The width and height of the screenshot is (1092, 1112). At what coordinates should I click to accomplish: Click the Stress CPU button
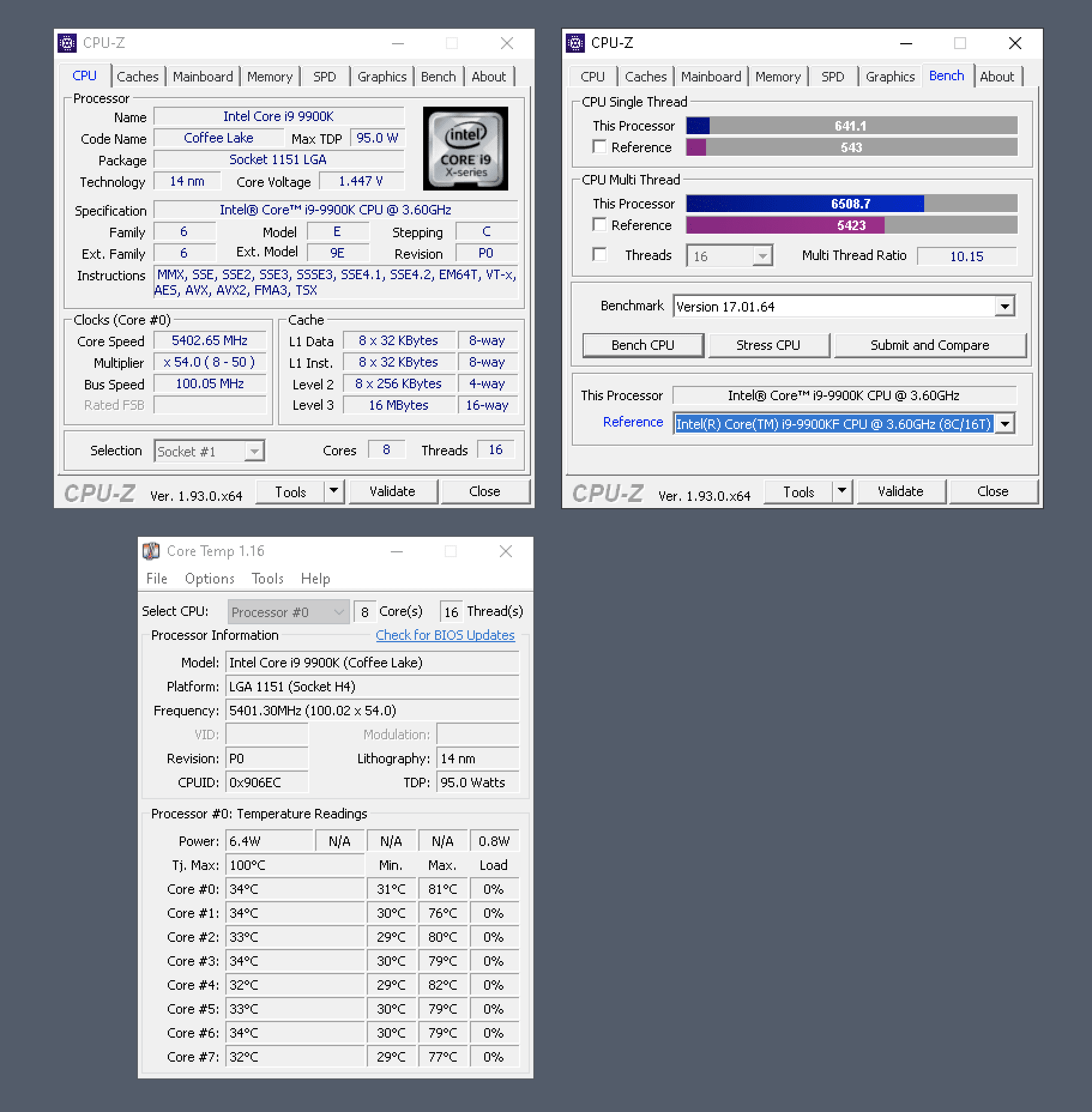point(768,345)
